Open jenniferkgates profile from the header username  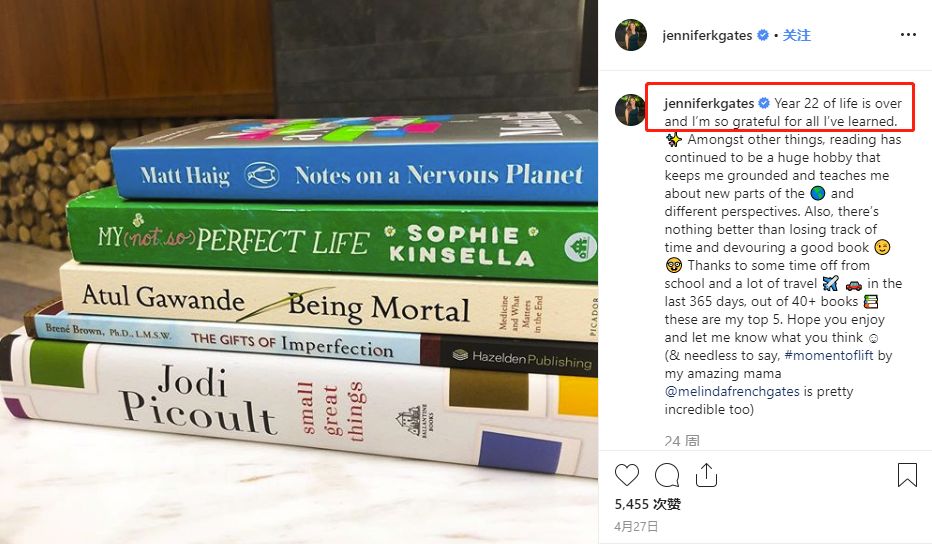coord(708,35)
